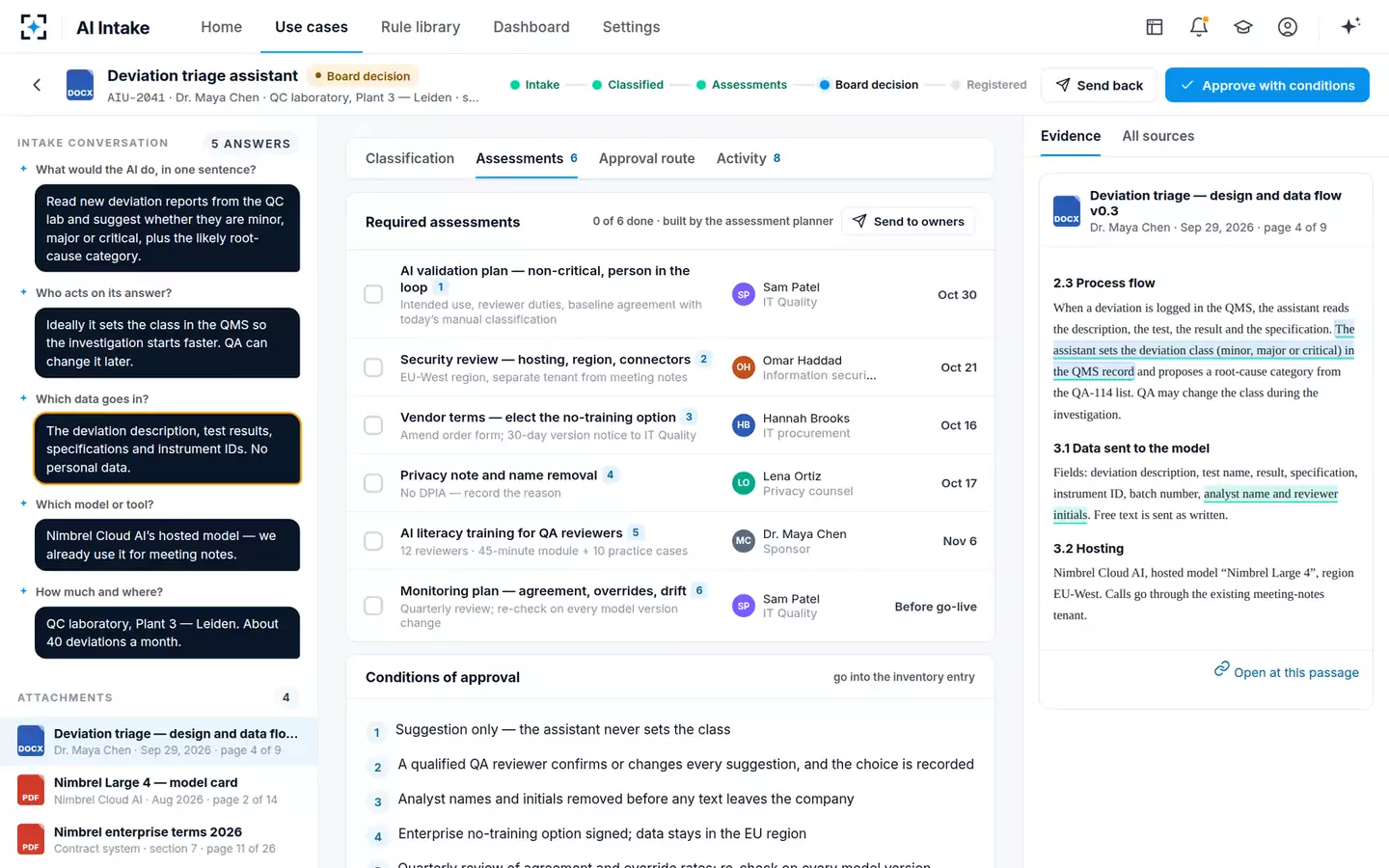
Task: Open the Approval route tab
Action: (x=646, y=158)
